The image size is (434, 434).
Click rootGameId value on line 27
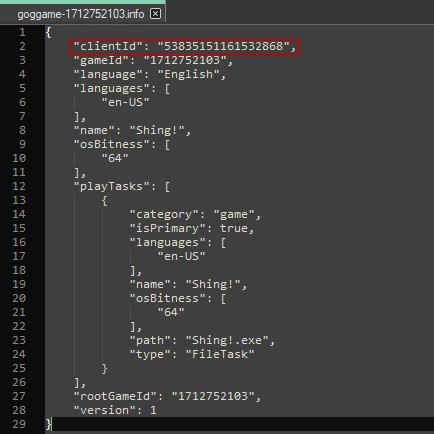click(213, 396)
